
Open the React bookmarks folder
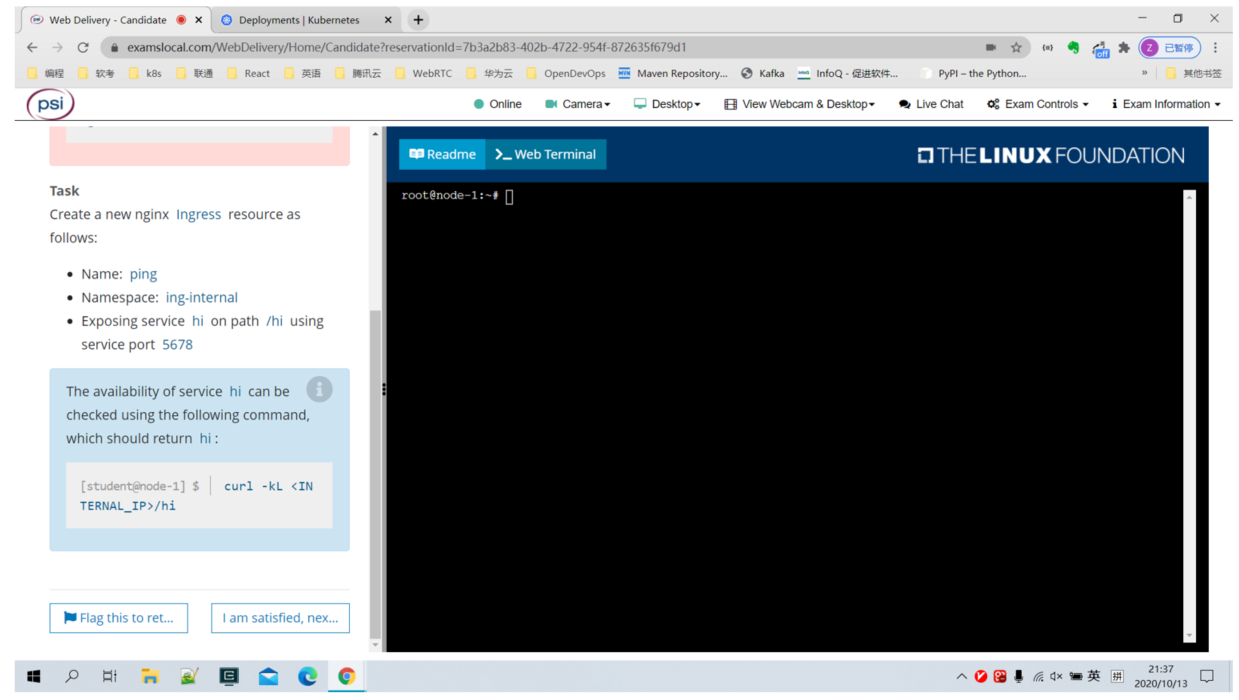[248, 73]
